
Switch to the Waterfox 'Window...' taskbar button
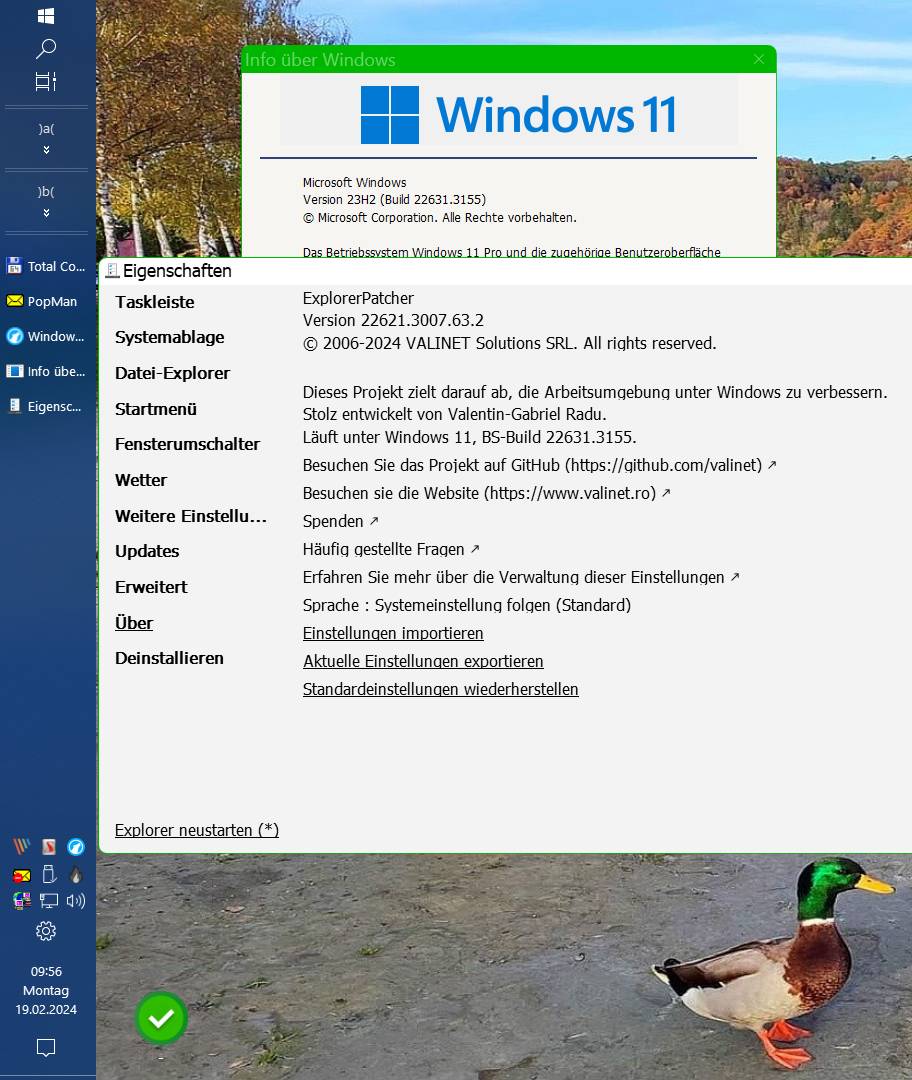(46, 336)
